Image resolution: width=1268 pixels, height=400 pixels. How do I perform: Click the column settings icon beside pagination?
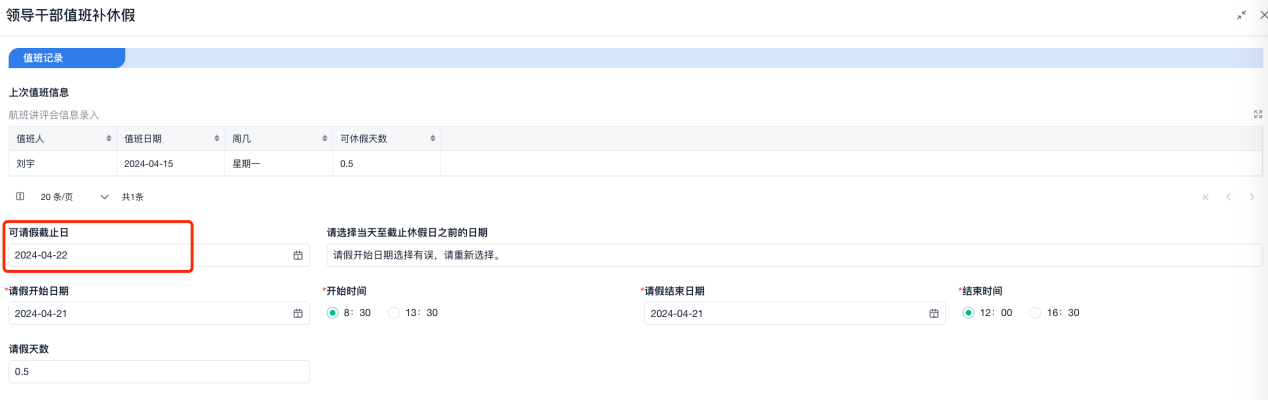[x=20, y=197]
